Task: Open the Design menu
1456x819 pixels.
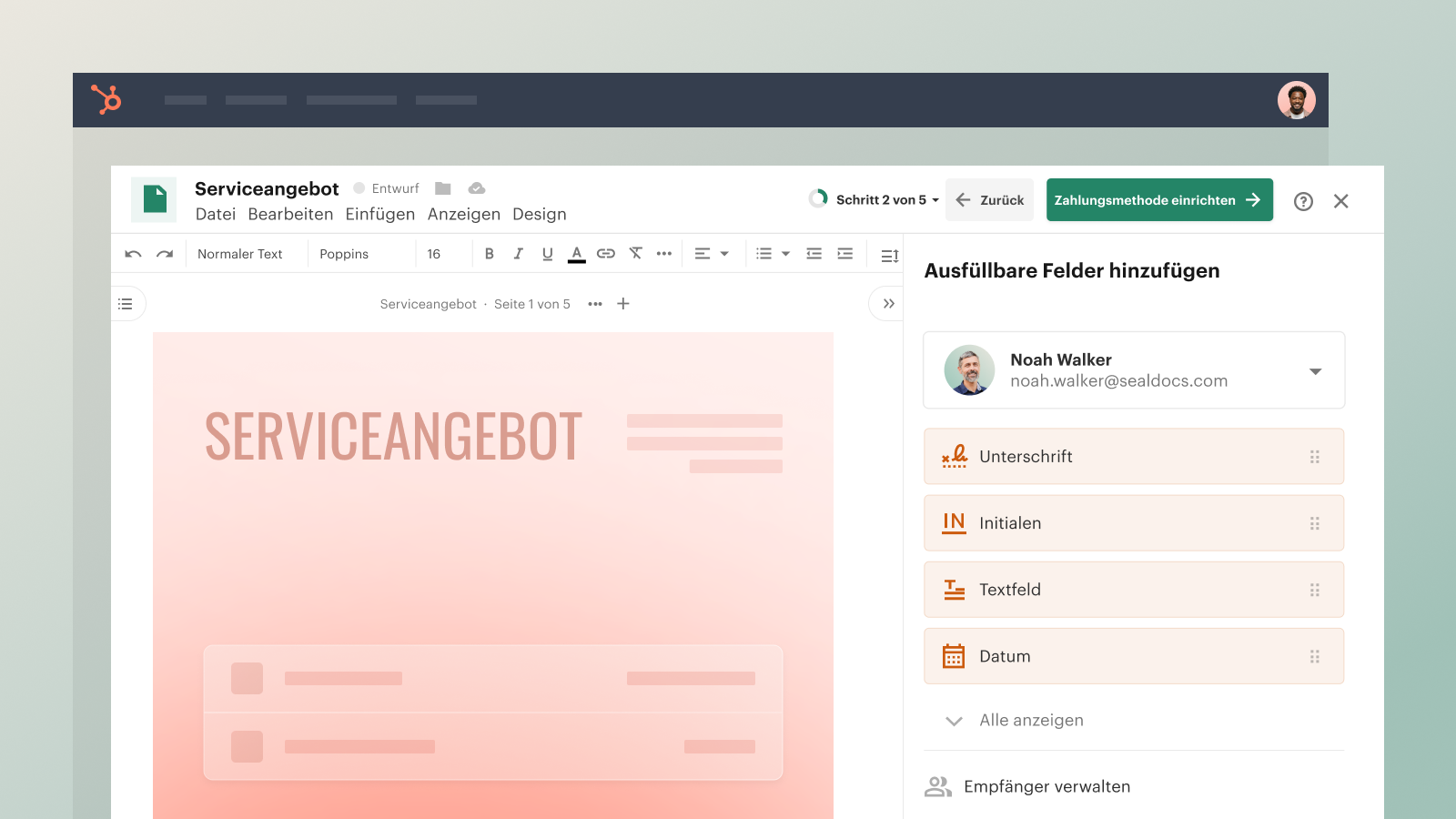Action: tap(539, 215)
